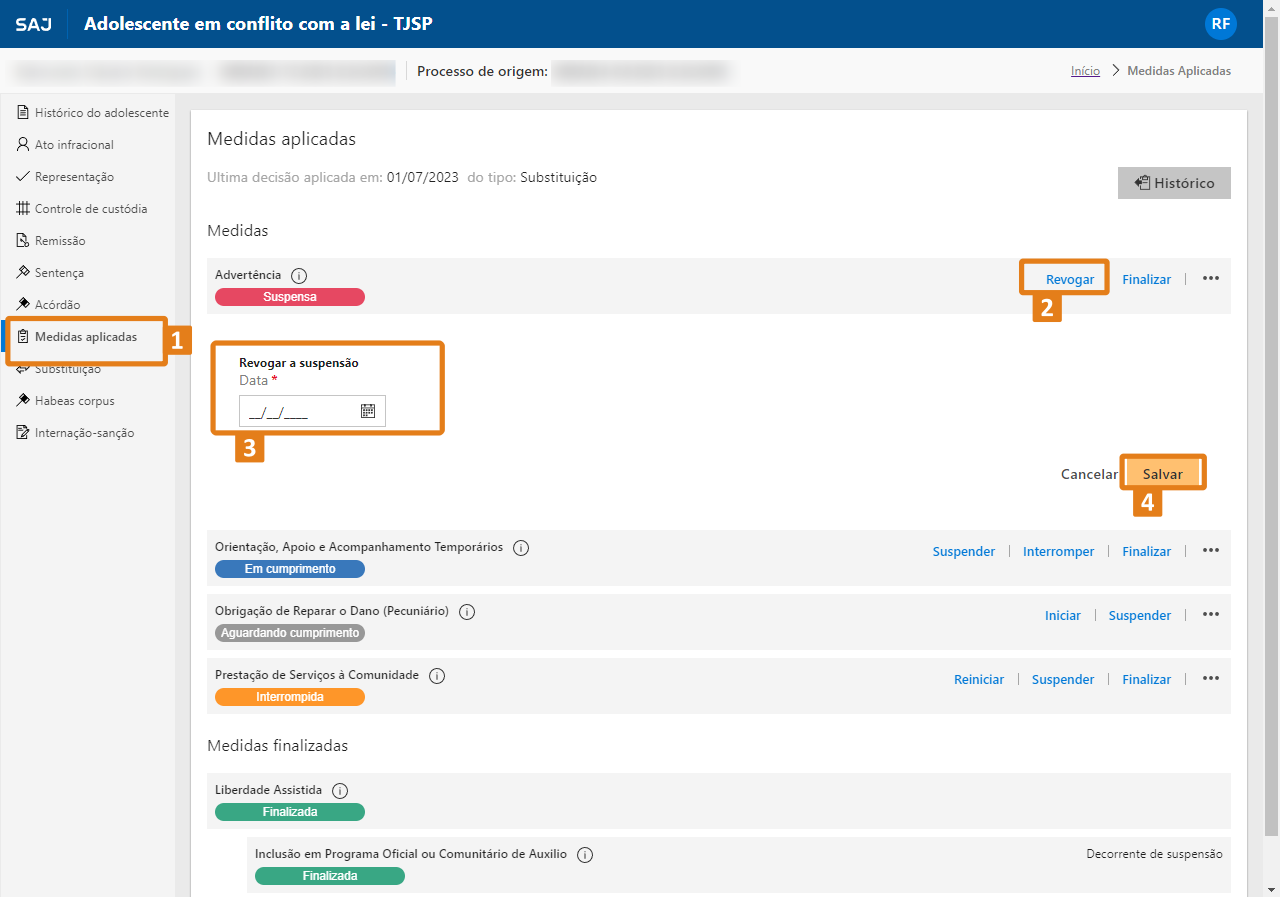Image resolution: width=1280 pixels, height=897 pixels.
Task: Click the Histórico button
Action: [x=1174, y=183]
